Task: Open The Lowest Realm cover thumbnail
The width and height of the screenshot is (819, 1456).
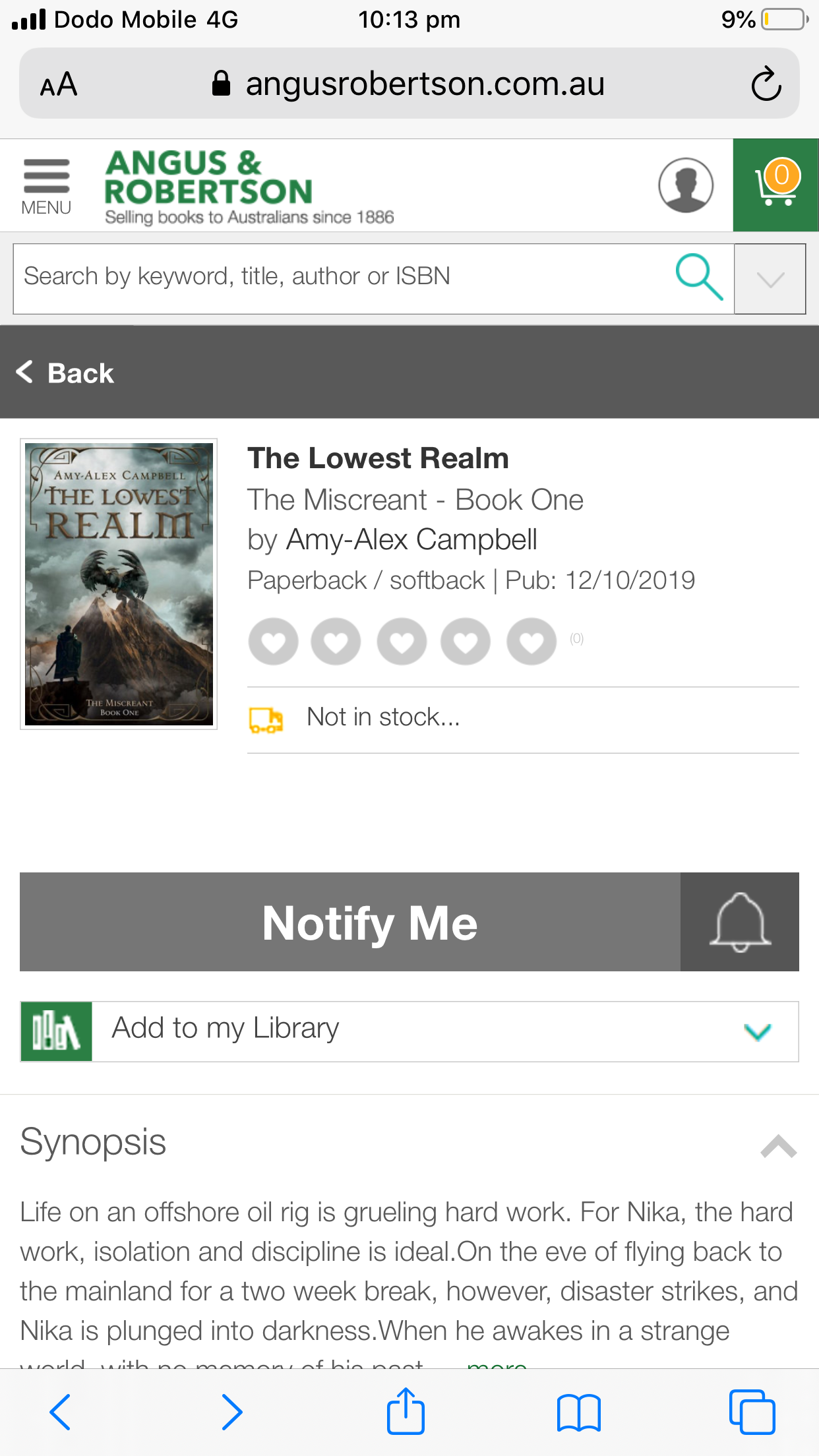Action: 119,584
